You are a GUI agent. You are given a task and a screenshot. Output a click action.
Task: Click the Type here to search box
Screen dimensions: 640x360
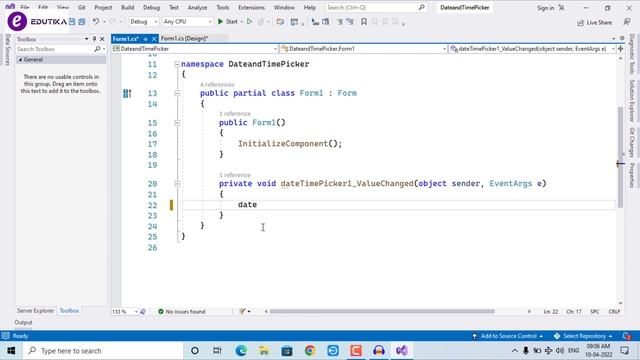[103, 351]
